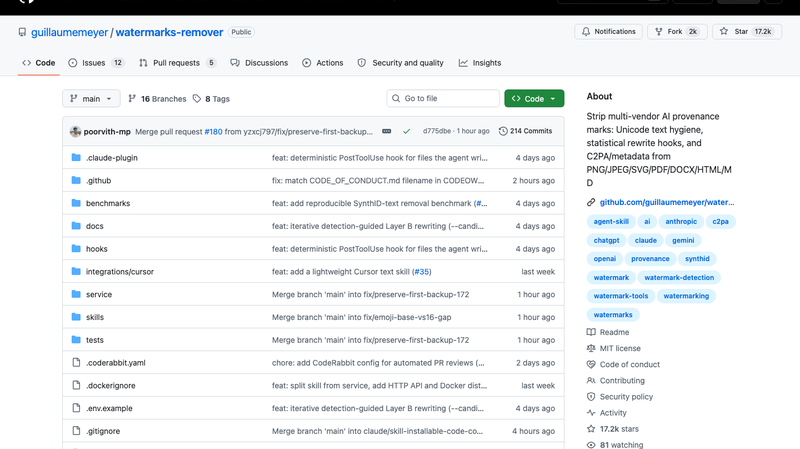The width and height of the screenshot is (800, 449).
Task: View the 8 Tags link
Action: (211, 99)
